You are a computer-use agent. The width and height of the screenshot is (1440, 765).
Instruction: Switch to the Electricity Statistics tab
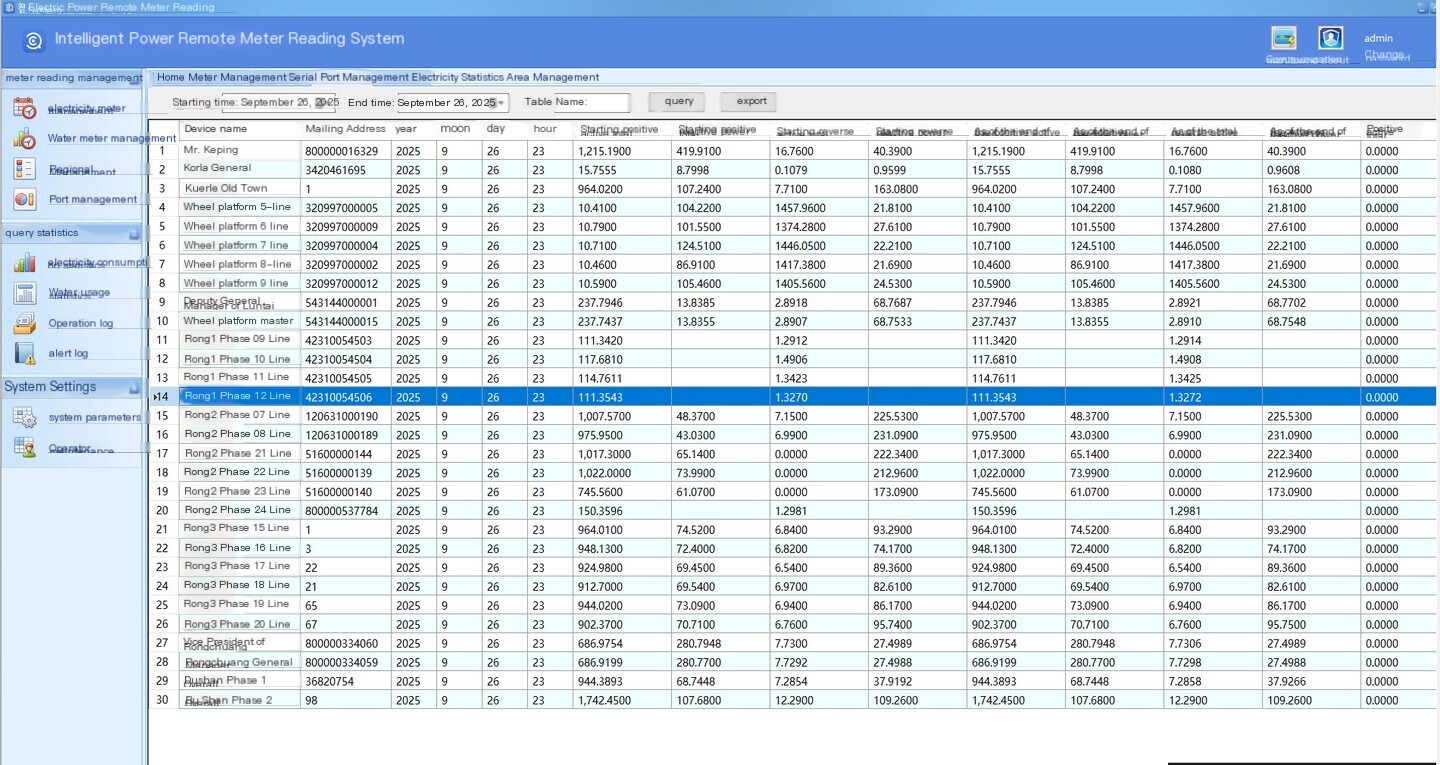tap(458, 77)
